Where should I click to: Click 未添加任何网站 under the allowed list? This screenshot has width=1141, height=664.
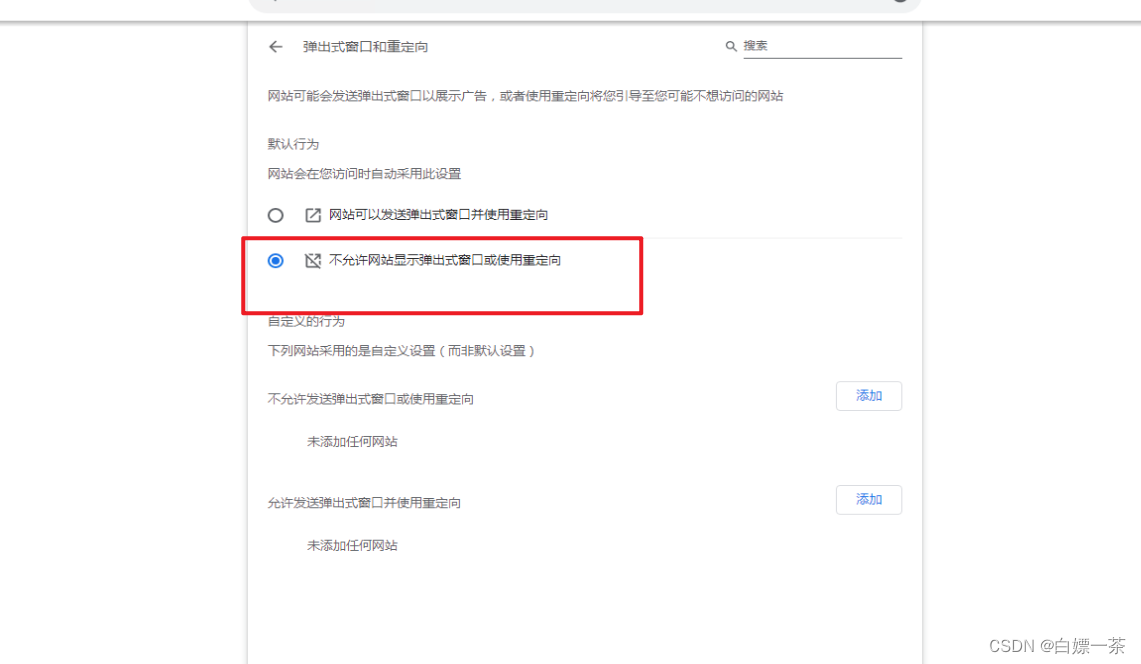[352, 546]
